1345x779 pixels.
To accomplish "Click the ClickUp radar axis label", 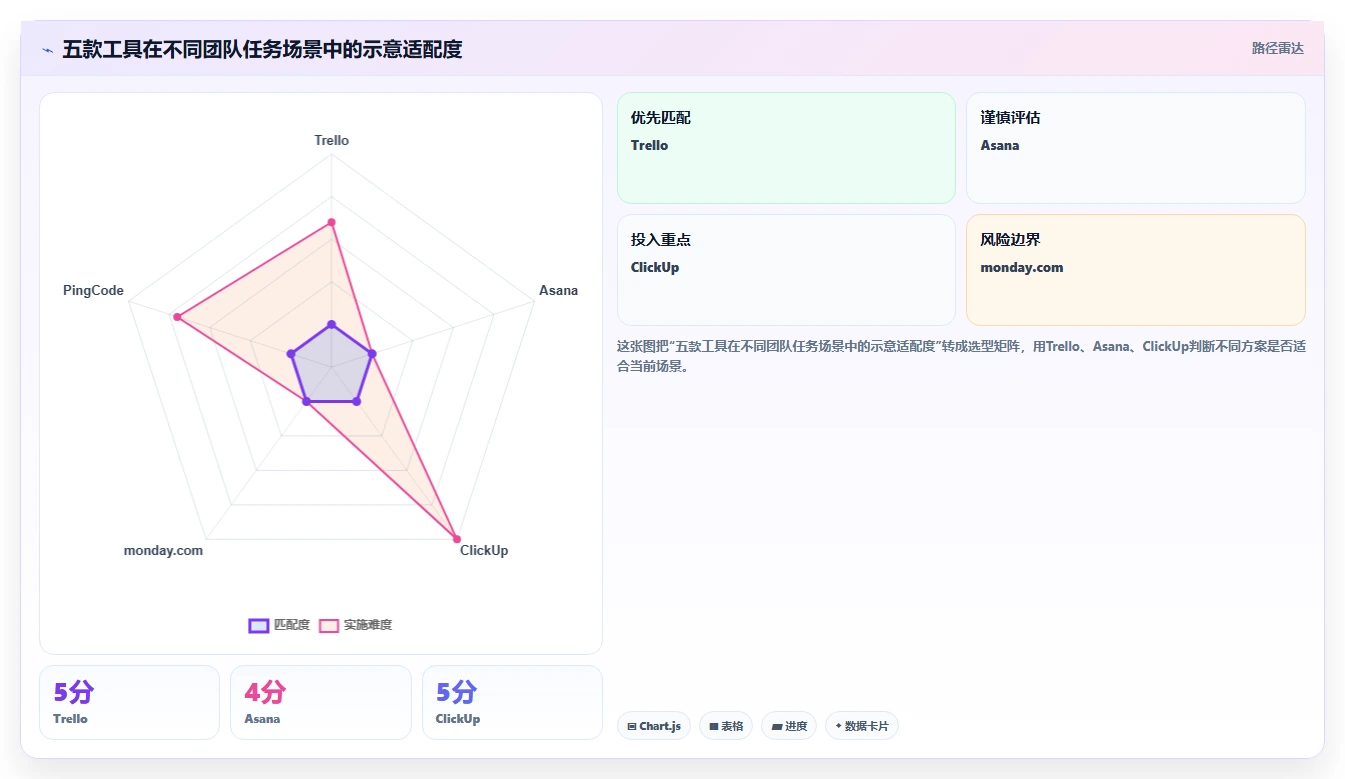I will 484,550.
